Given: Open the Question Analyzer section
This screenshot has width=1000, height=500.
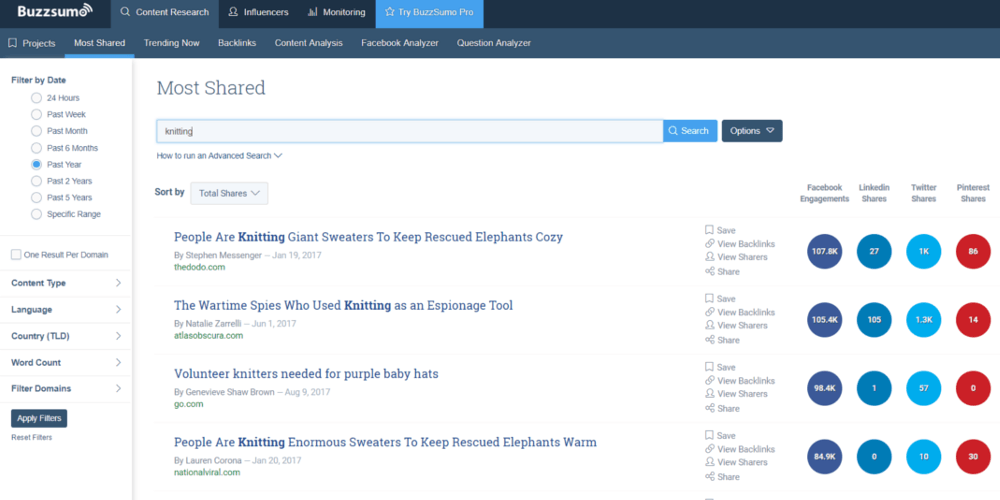Looking at the screenshot, I should 494,43.
